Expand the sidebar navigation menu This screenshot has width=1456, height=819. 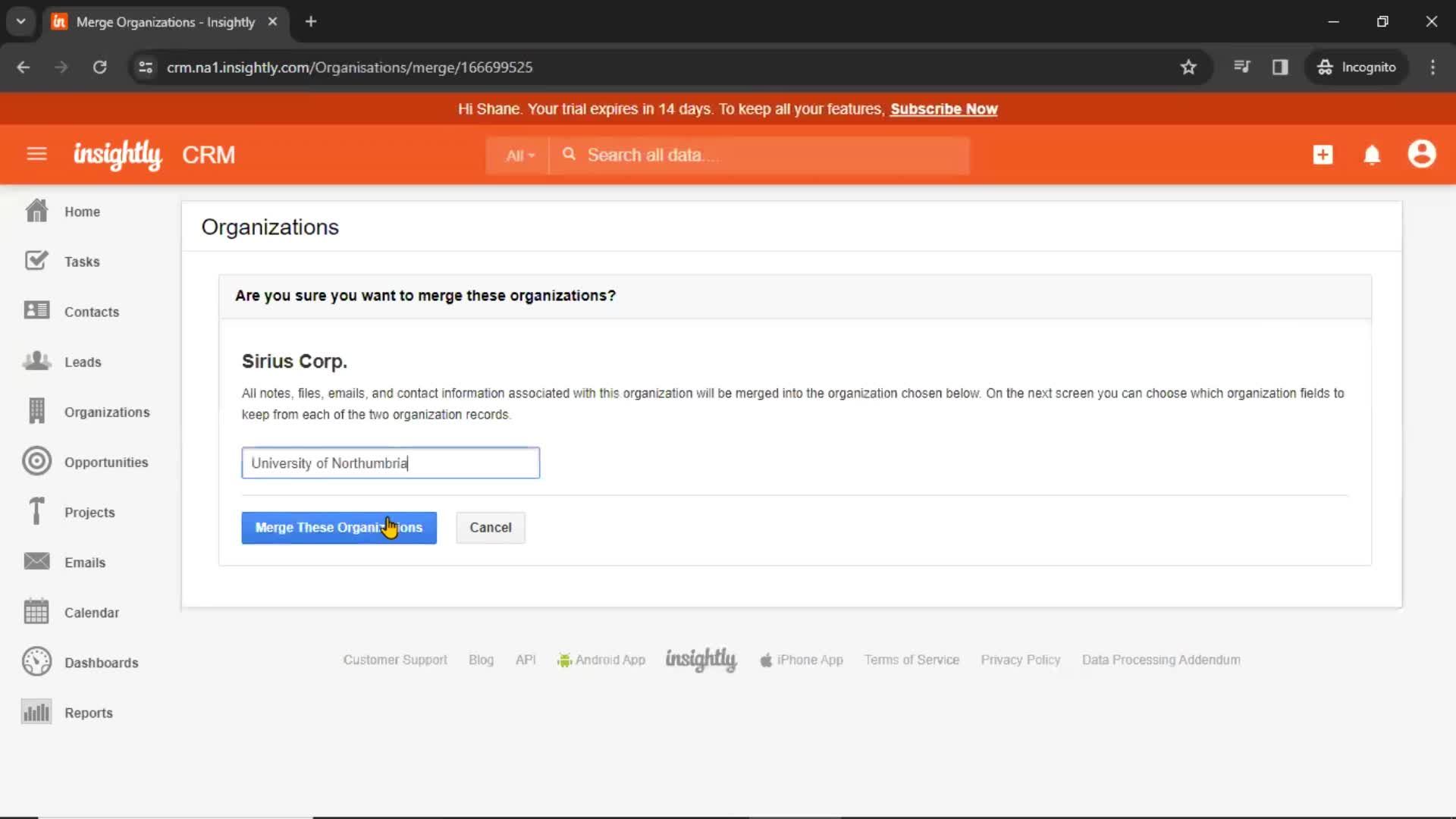37,155
